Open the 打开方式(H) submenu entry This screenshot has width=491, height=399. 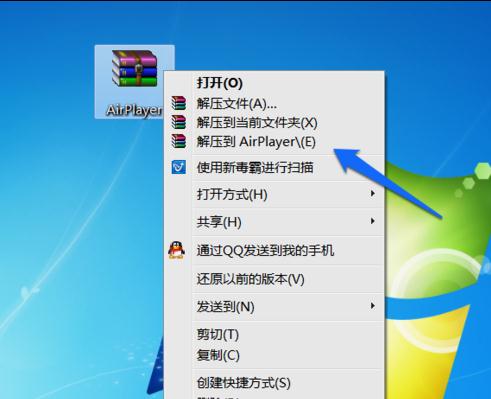[x=274, y=194]
